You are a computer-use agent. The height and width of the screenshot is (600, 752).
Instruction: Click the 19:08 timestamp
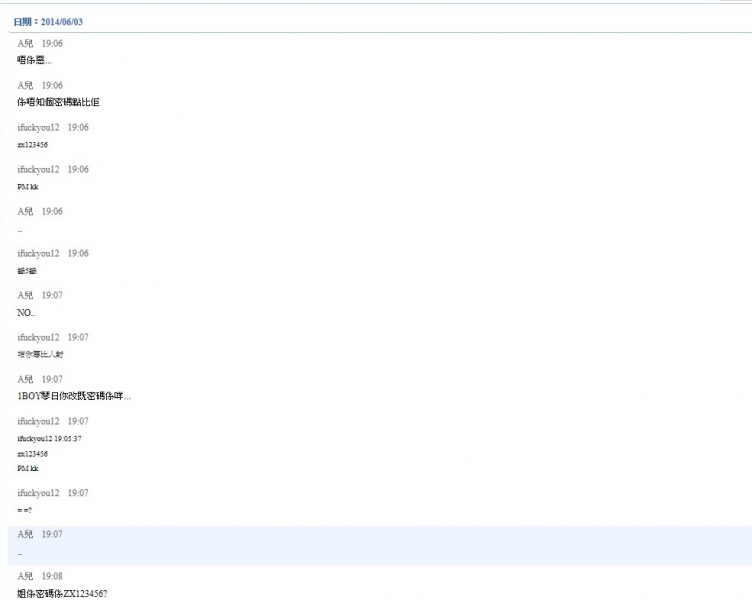[x=52, y=576]
